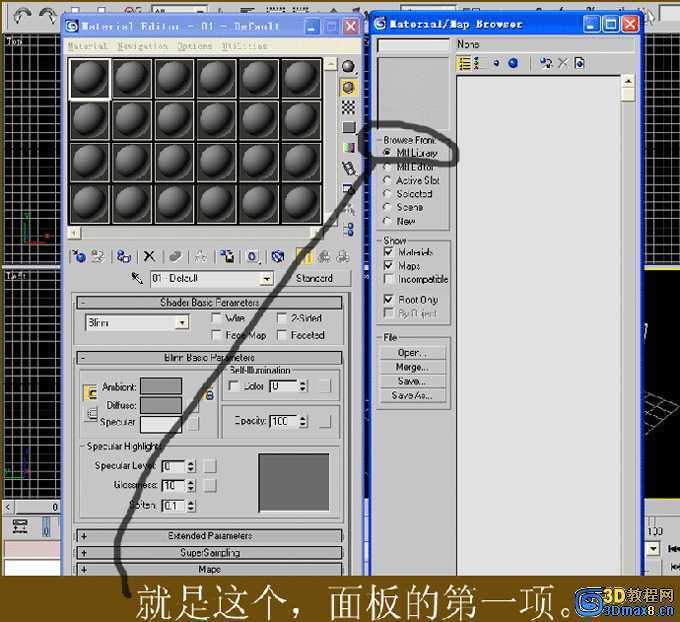Toggle Backlight icon beside sample slots
This screenshot has height=622, width=680.
(348, 87)
